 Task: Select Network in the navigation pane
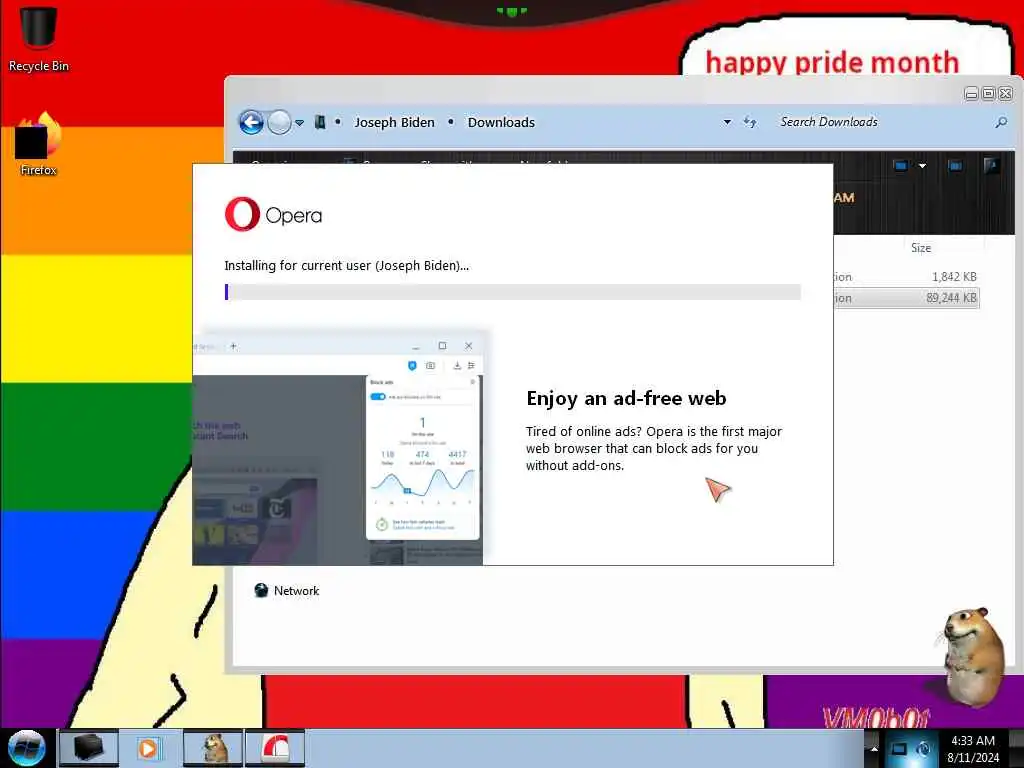click(x=287, y=590)
